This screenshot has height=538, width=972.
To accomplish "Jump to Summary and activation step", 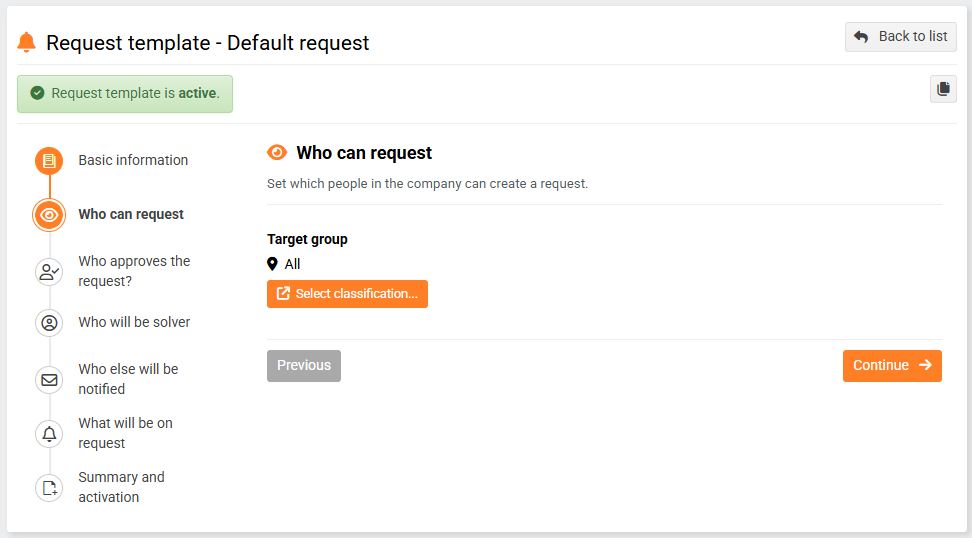I will [121, 487].
